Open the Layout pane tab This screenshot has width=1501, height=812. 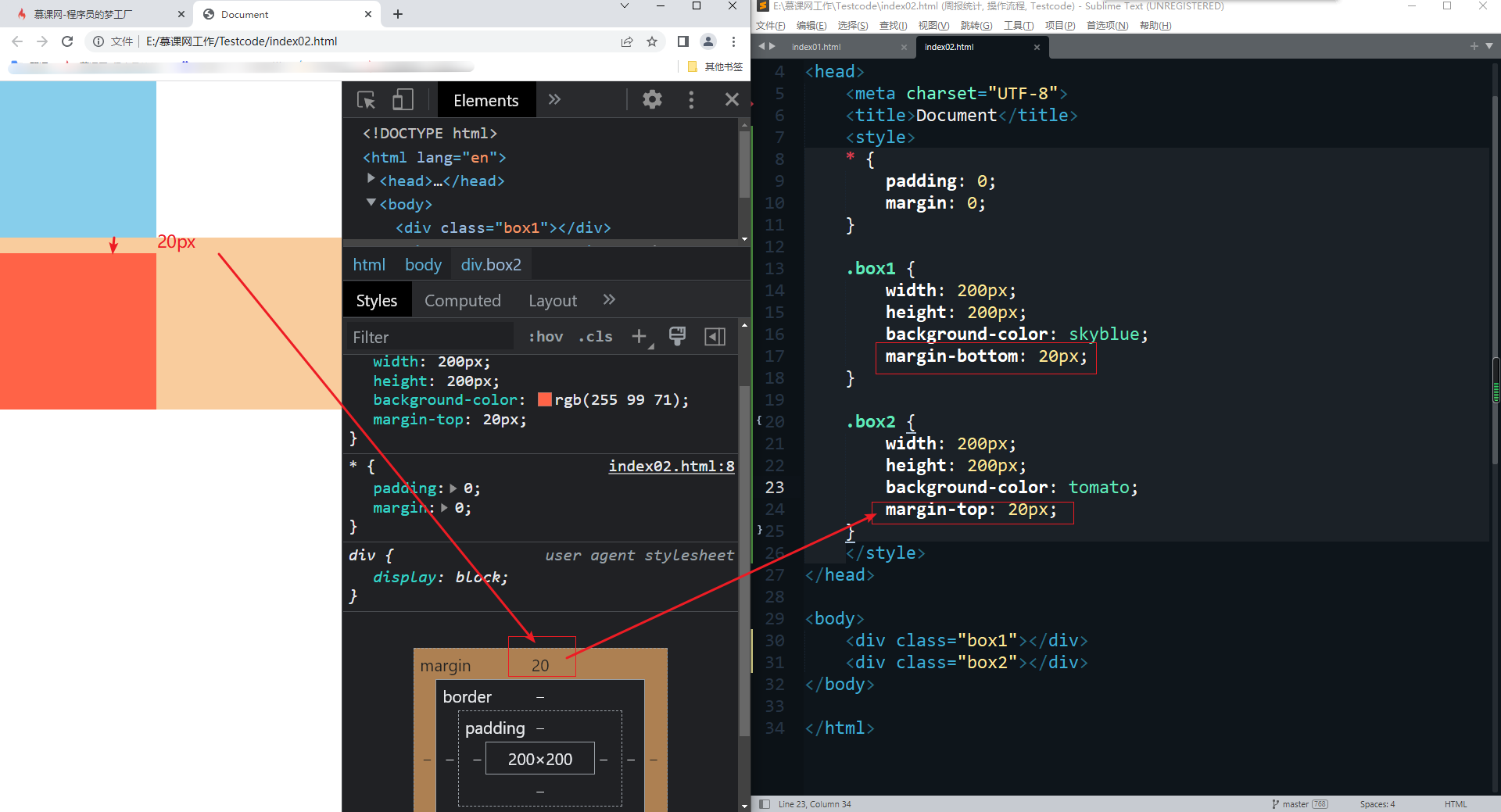click(553, 301)
